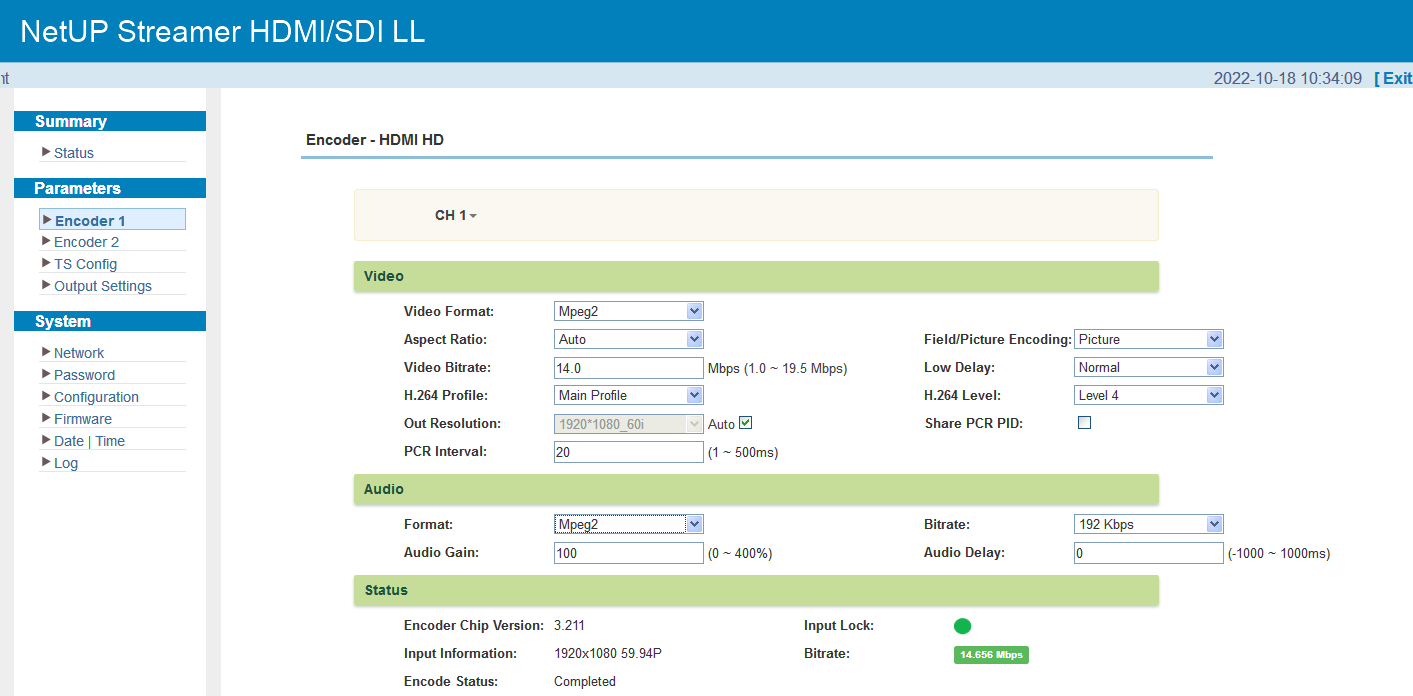Go to Firmware page
This screenshot has height=696, width=1413.
coord(83,419)
